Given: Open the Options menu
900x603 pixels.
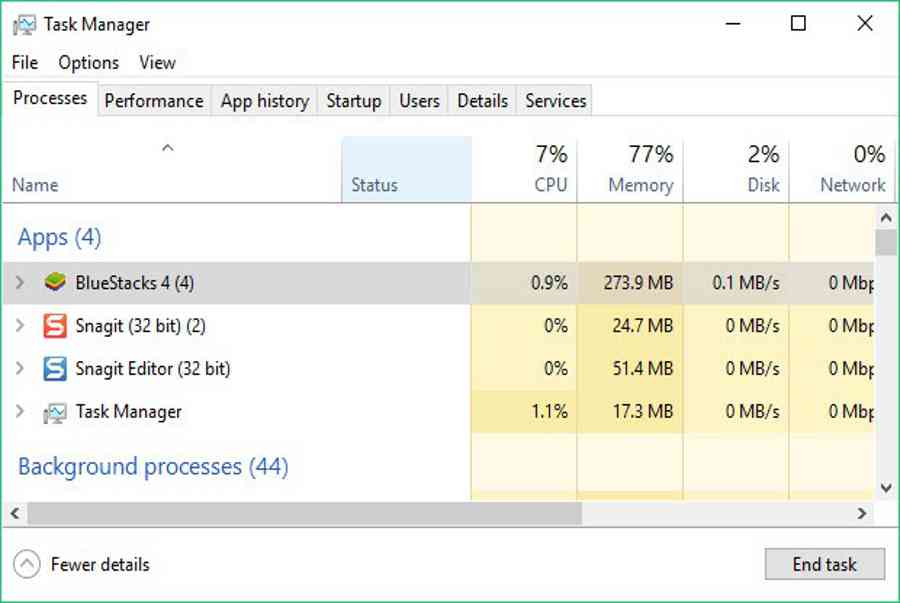Looking at the screenshot, I should pos(89,63).
